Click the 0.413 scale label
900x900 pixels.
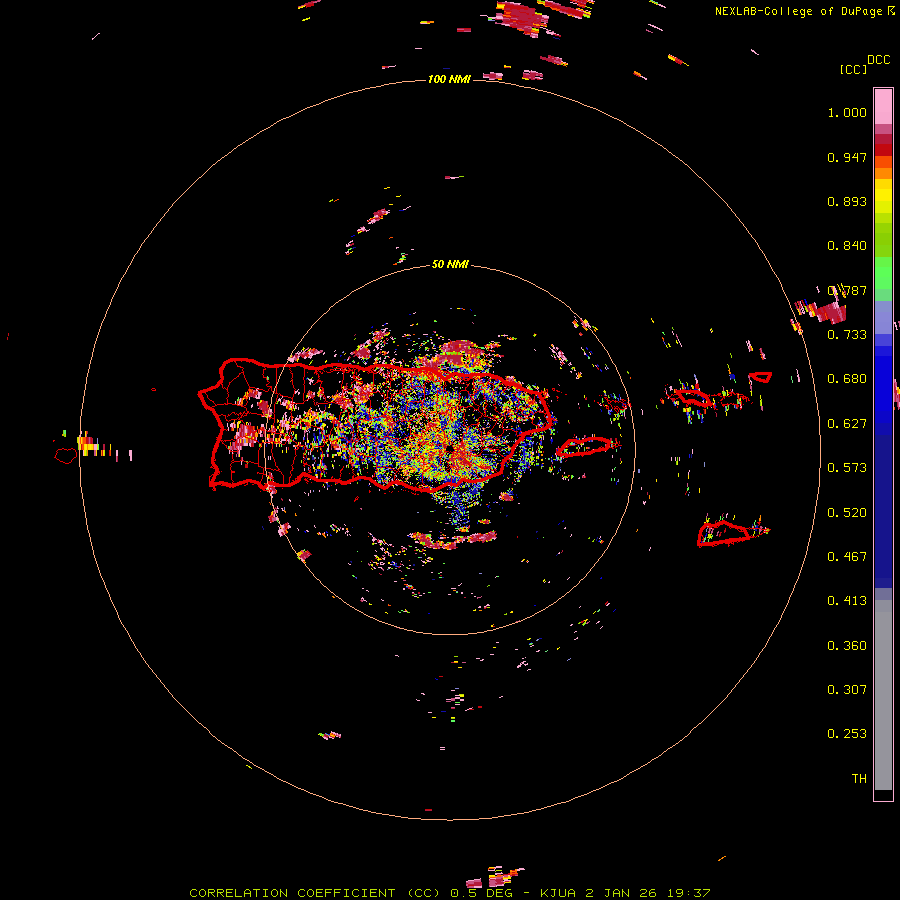tap(847, 601)
